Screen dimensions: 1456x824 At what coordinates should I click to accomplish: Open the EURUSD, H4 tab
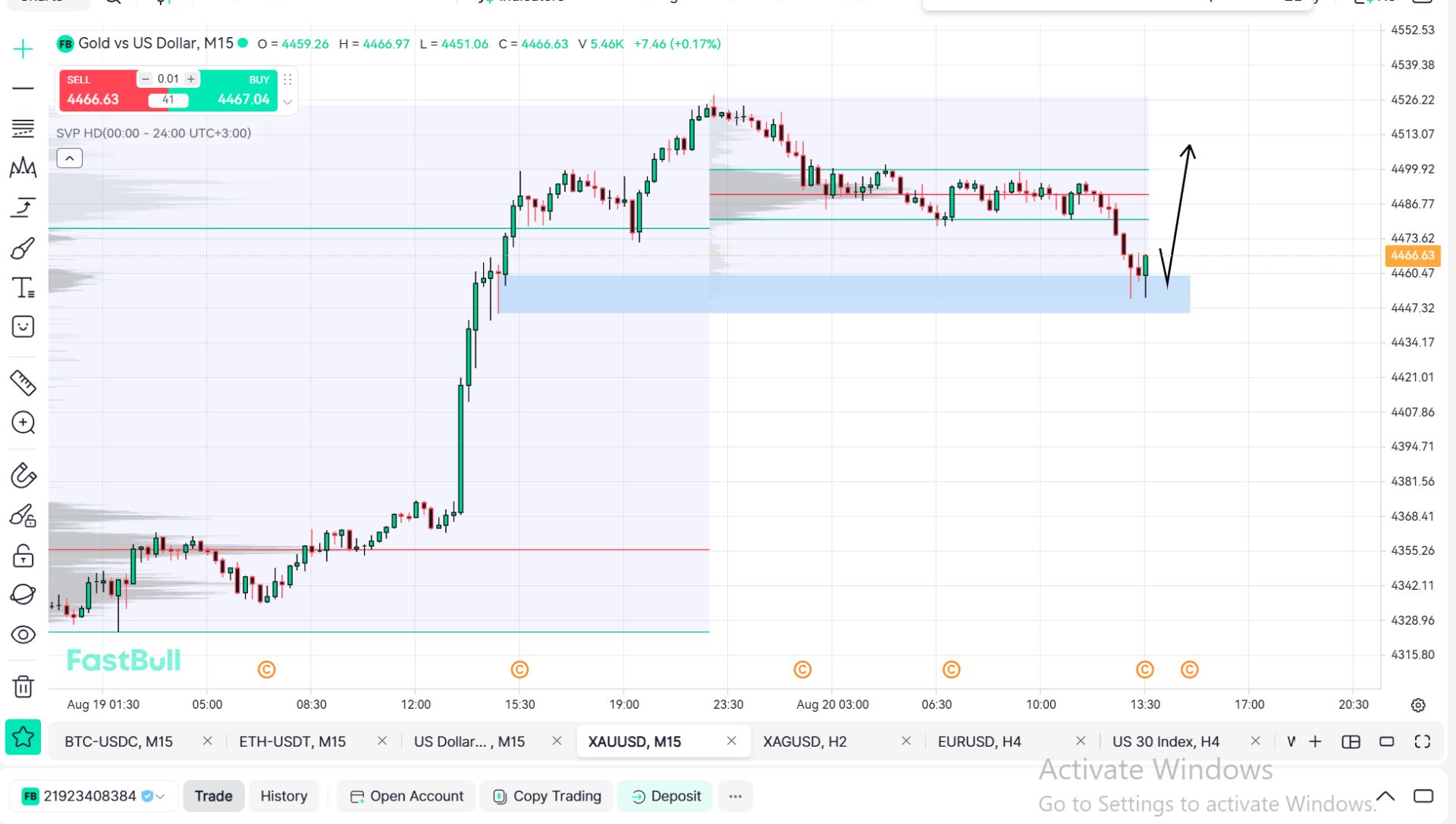[x=979, y=741]
